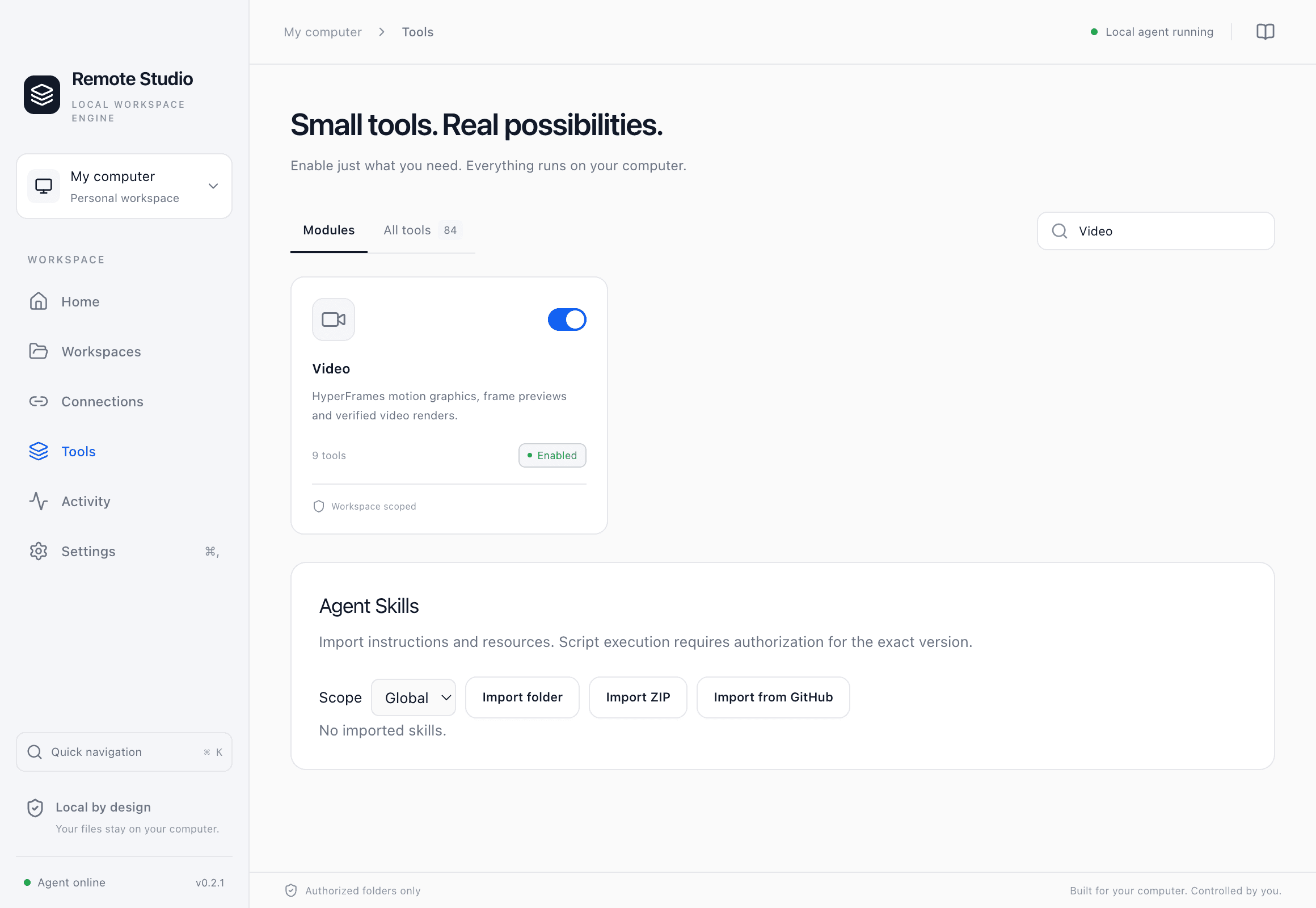
Task: Open Home in the sidebar
Action: click(x=124, y=301)
